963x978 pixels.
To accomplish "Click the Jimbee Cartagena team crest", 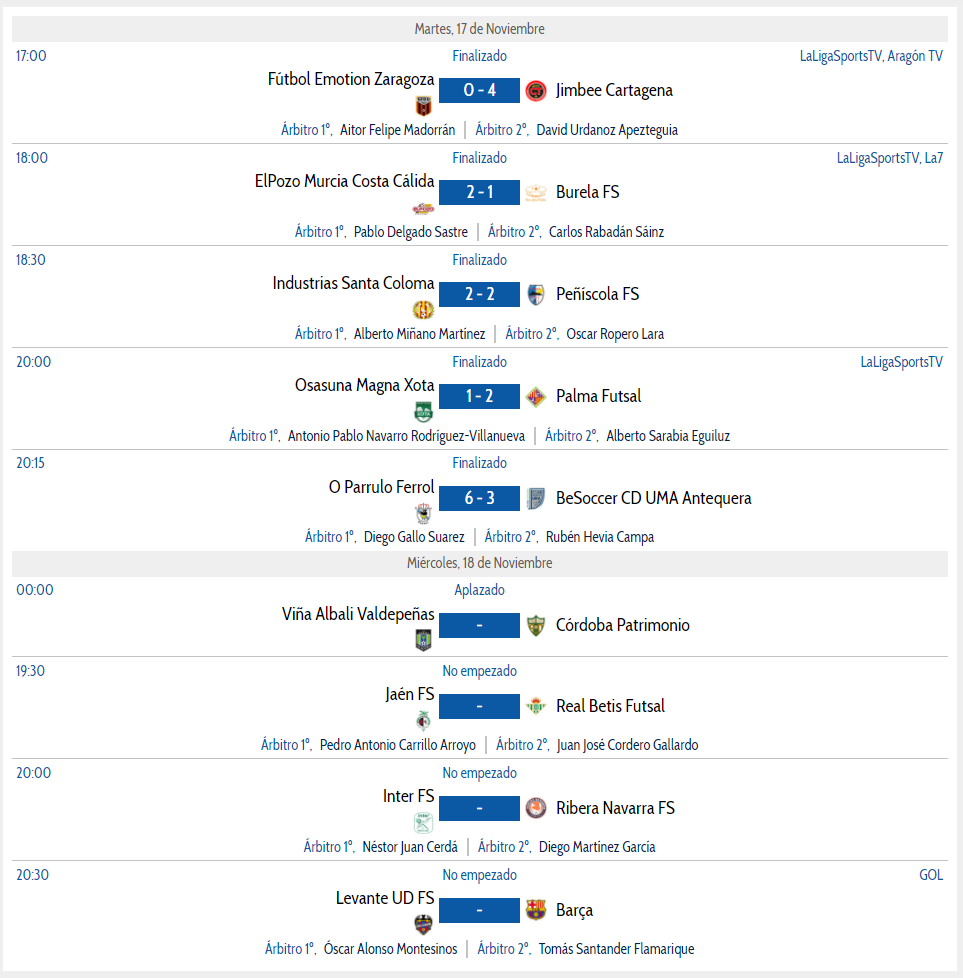I will click(536, 91).
